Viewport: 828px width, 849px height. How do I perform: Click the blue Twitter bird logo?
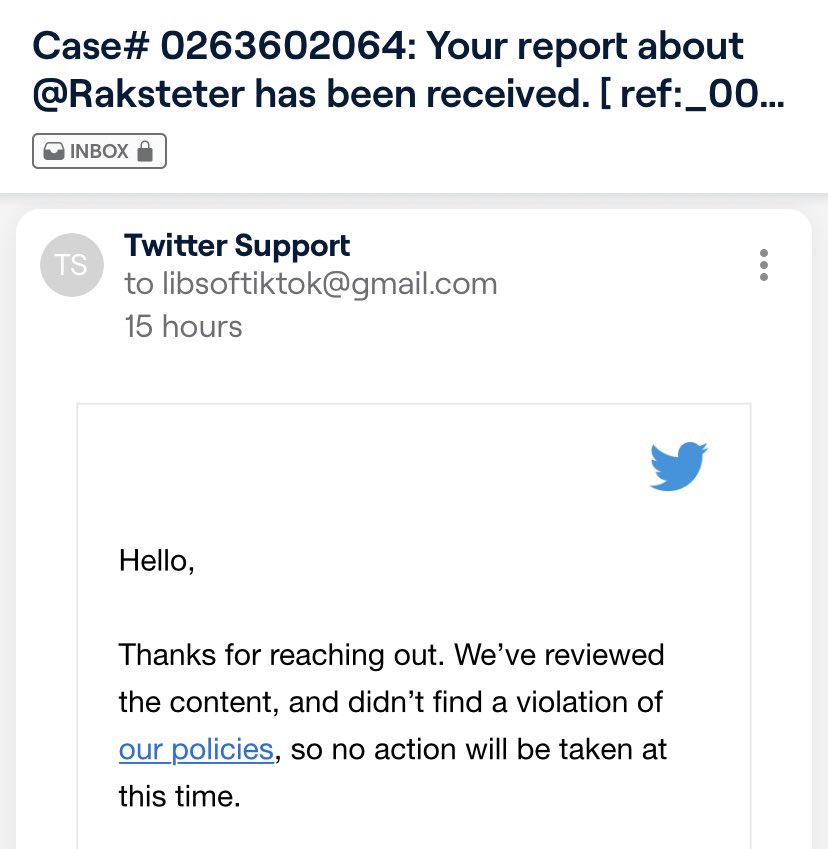pyautogui.click(x=678, y=466)
